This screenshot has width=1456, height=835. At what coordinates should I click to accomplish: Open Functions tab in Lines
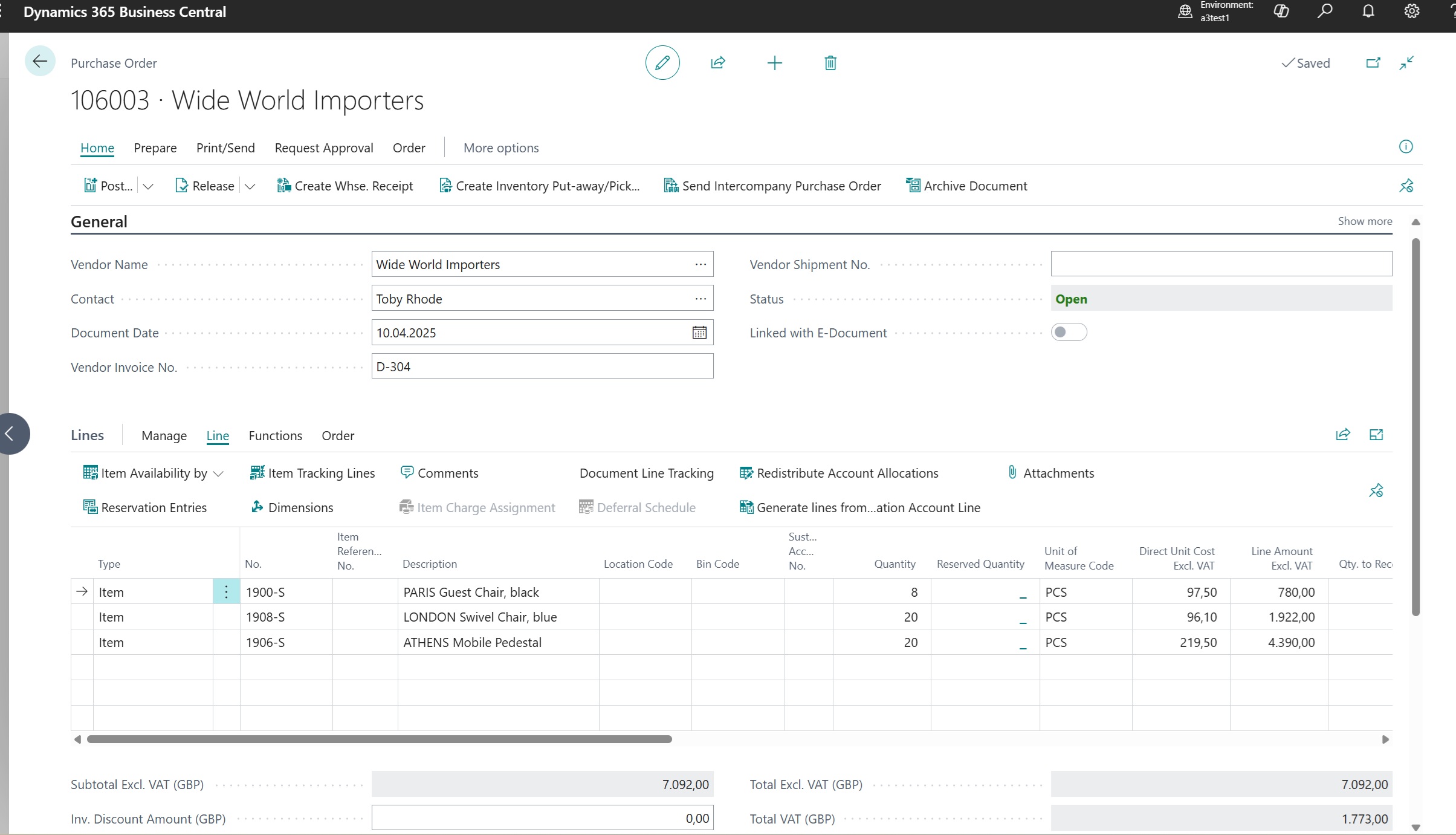tap(276, 435)
